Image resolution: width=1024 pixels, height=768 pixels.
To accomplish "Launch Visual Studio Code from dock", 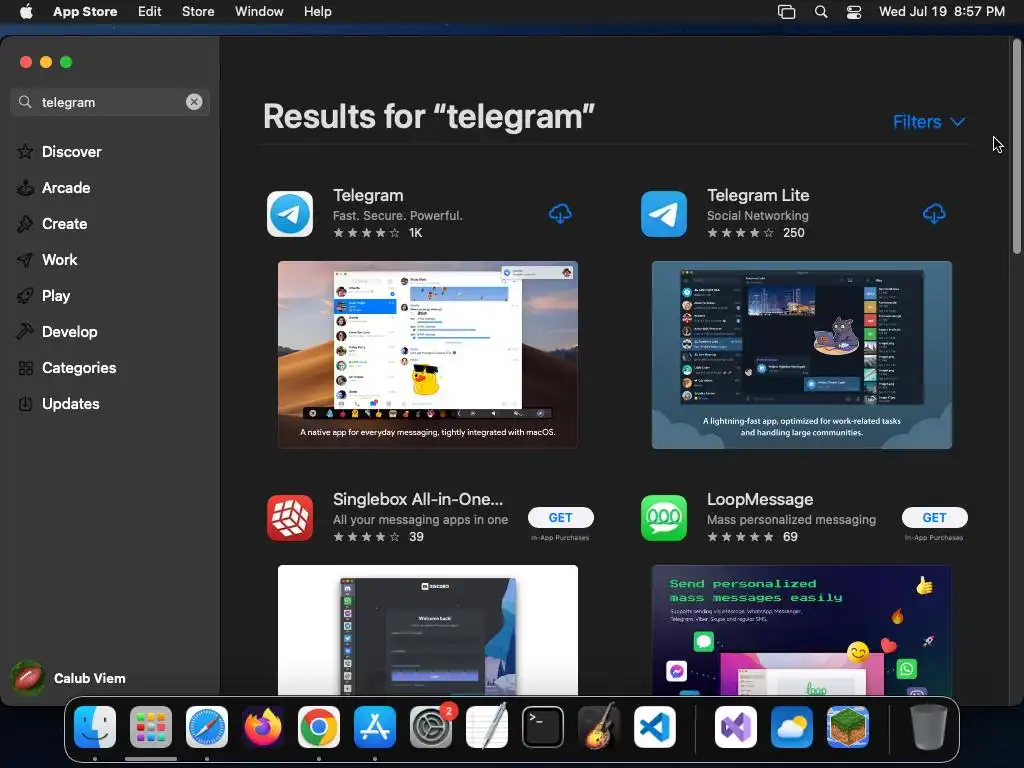I will tap(655, 727).
